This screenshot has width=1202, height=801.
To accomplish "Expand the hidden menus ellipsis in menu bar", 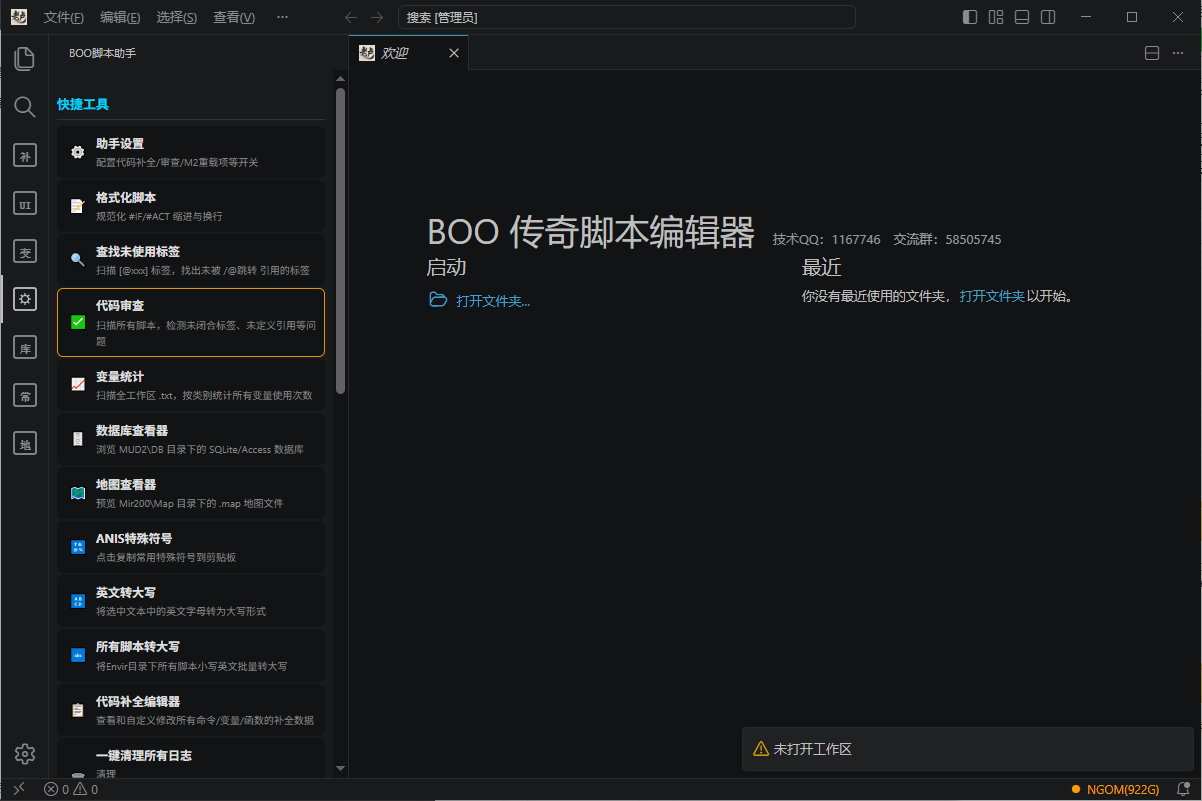I will (282, 17).
